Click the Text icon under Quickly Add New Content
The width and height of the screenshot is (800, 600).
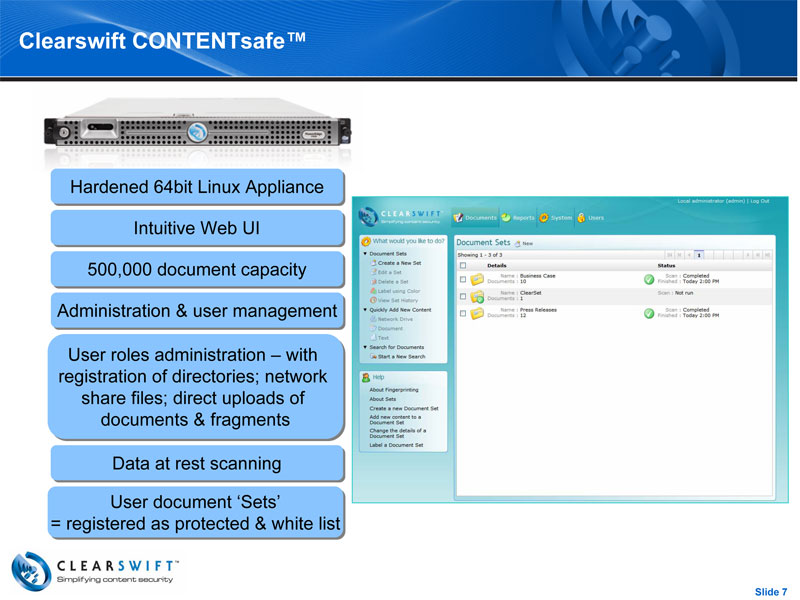tap(373, 337)
